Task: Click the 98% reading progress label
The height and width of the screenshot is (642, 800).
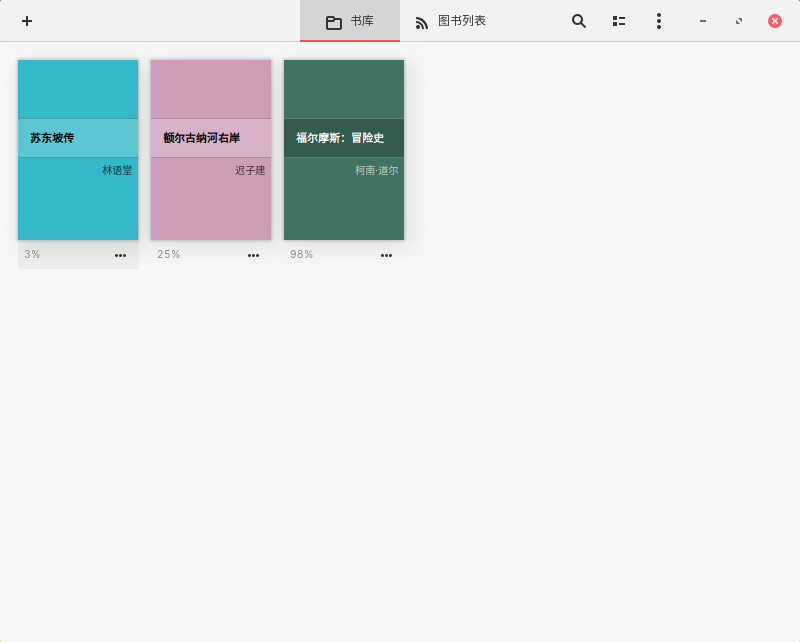Action: [x=301, y=255]
